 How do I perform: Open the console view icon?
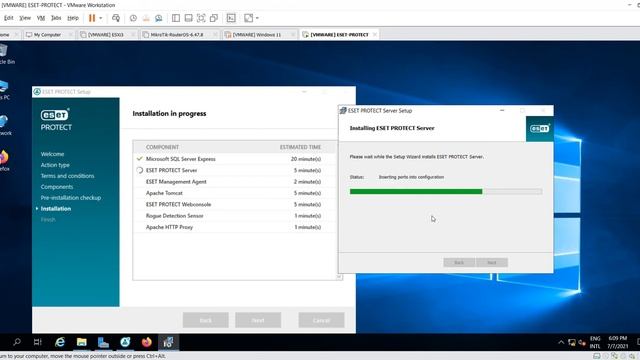point(231,18)
